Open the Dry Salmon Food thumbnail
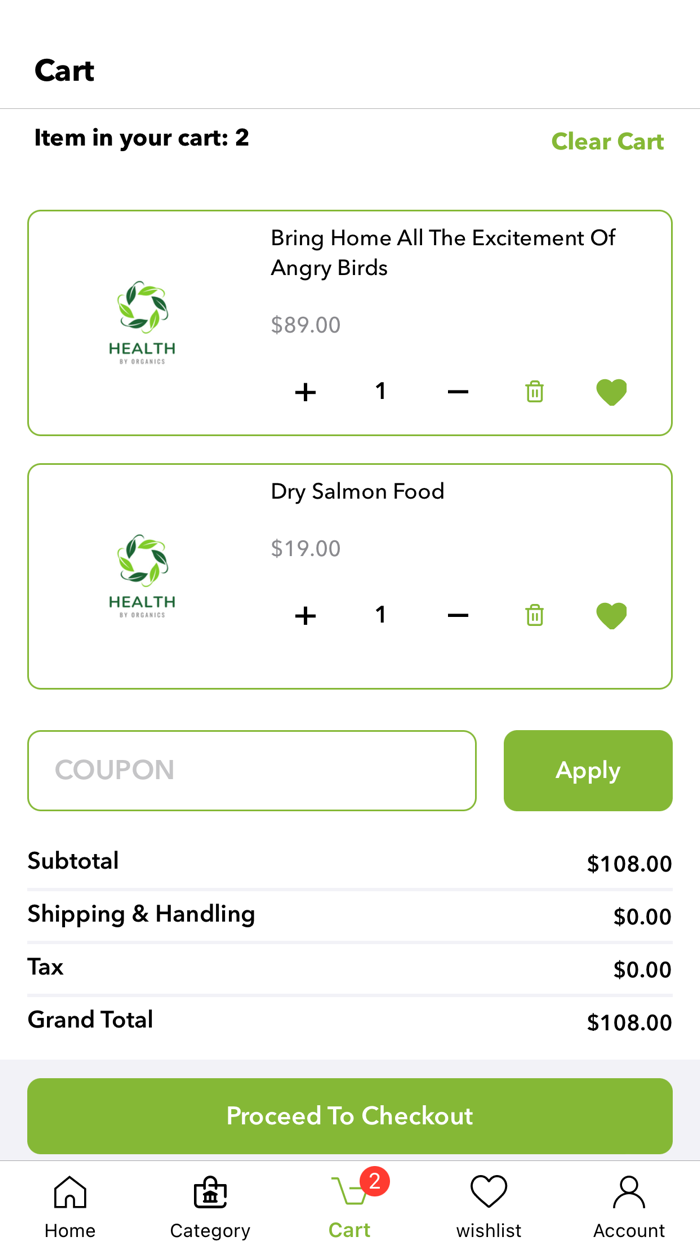700x1244 pixels. coord(141,575)
